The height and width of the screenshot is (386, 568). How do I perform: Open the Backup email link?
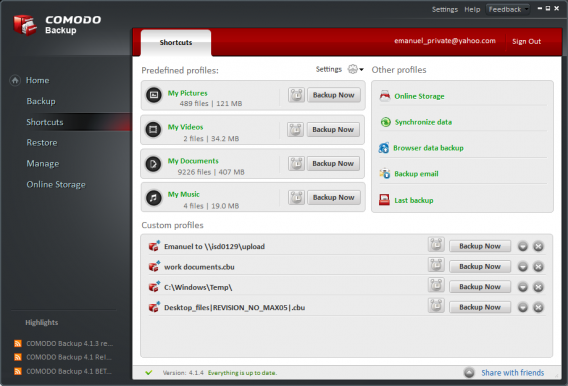click(416, 174)
